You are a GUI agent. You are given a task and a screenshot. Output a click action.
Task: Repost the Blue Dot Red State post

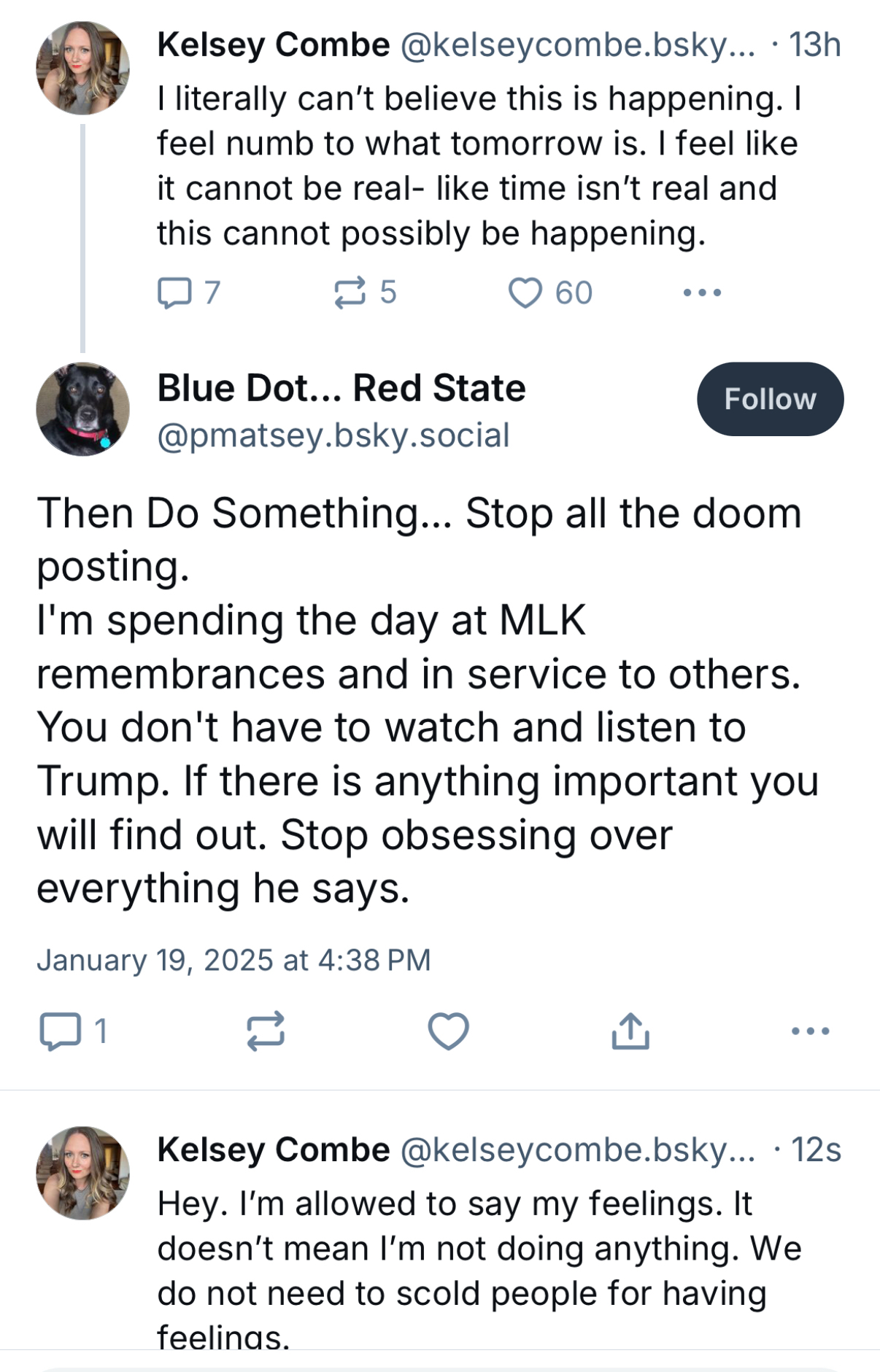tap(266, 1031)
